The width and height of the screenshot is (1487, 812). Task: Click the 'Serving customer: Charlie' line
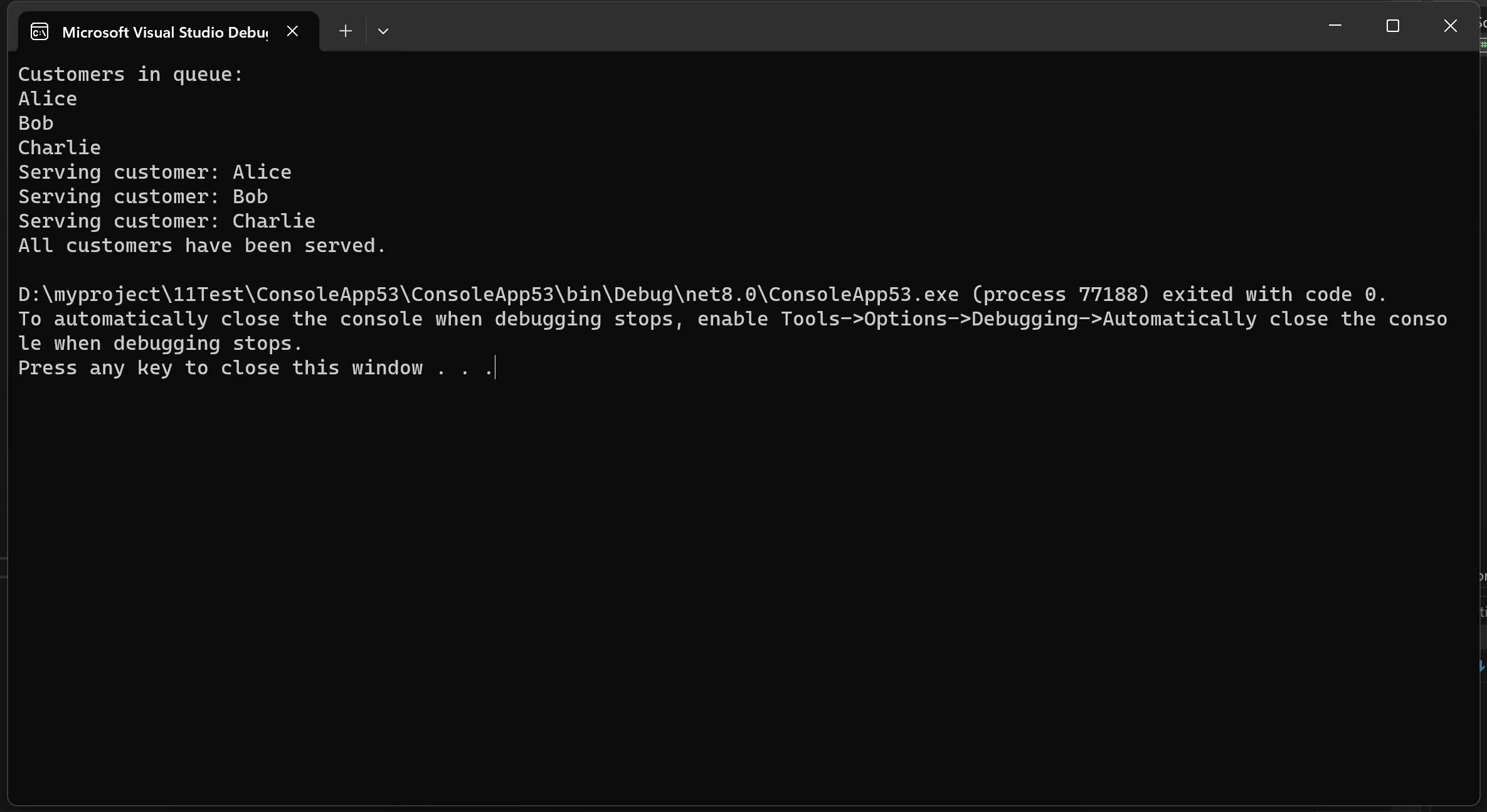tap(166, 221)
